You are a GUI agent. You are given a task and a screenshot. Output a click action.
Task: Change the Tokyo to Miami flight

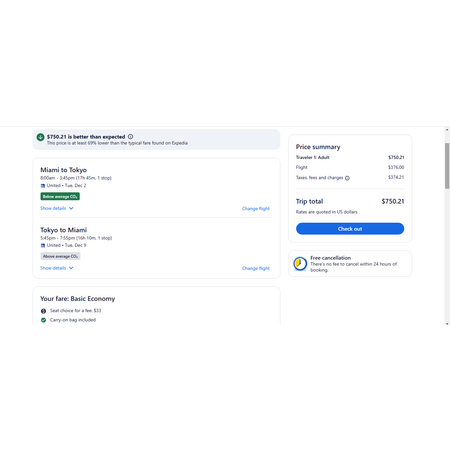(x=256, y=268)
